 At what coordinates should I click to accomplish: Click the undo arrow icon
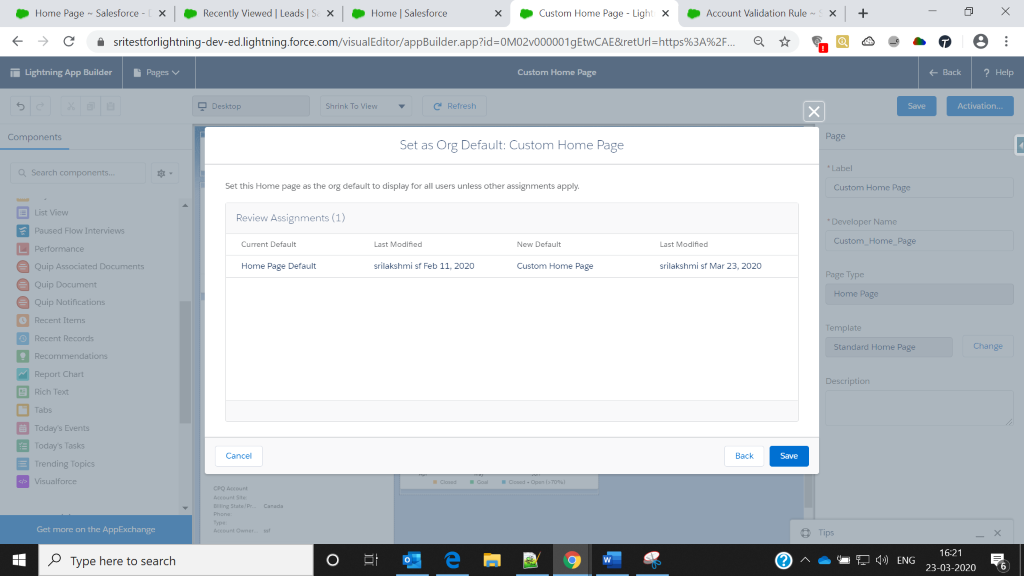[x=21, y=106]
